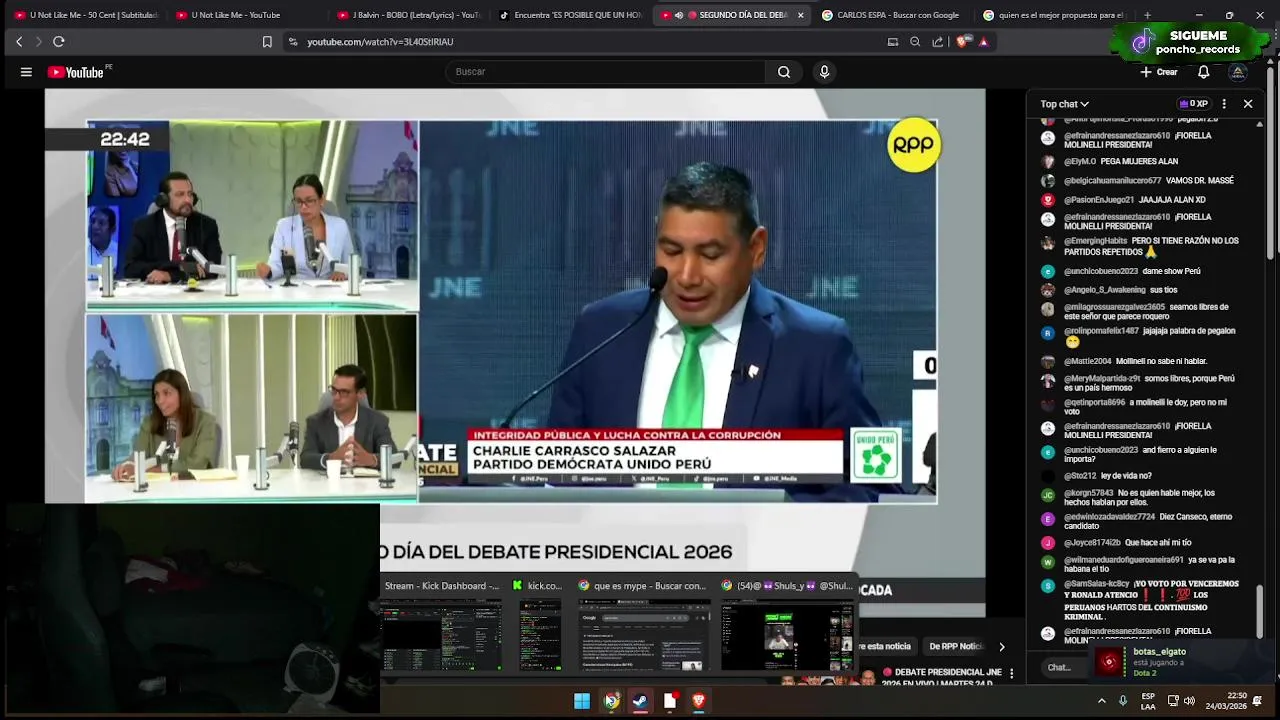Click the browser zoom magnifier icon
The width and height of the screenshot is (1280, 720).
915,42
